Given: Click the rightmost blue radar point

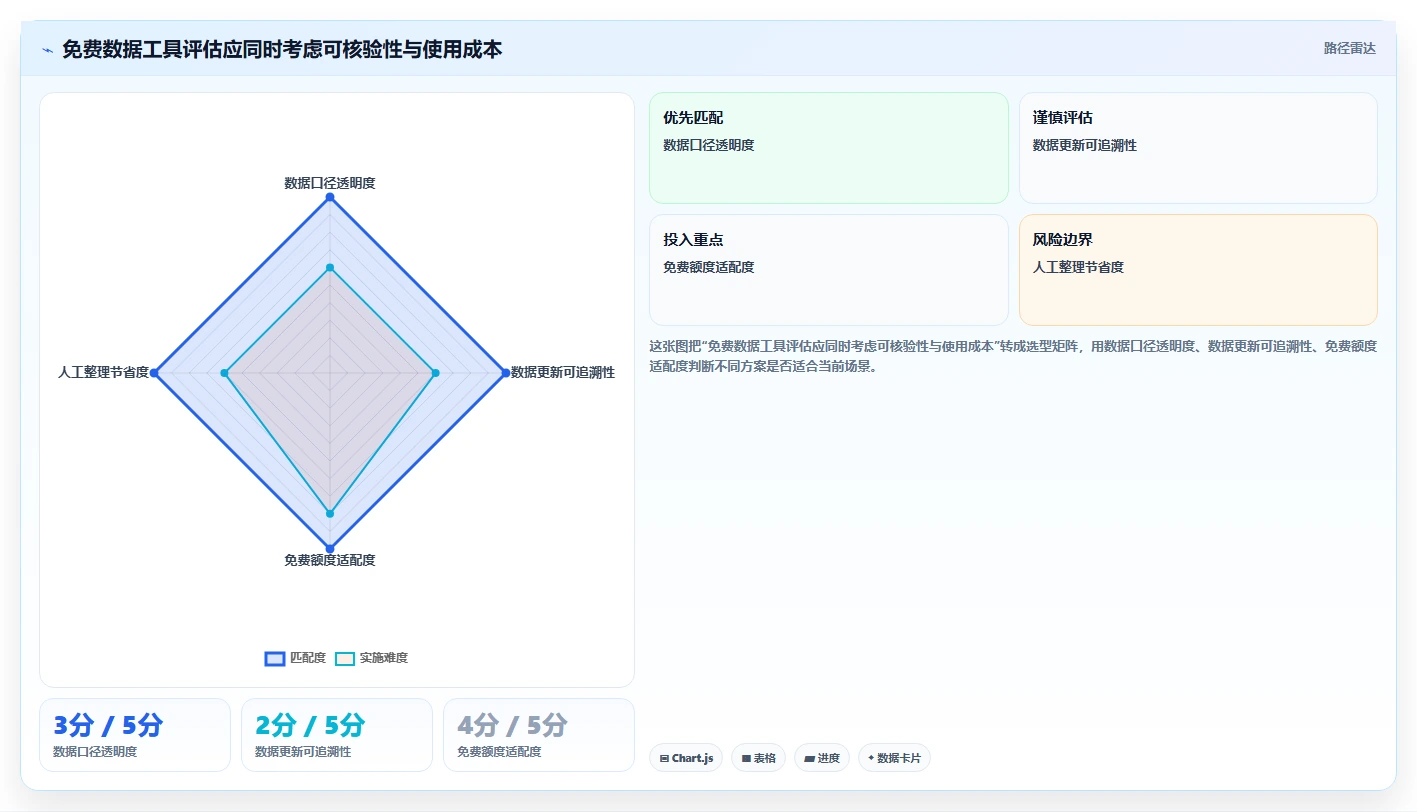Looking at the screenshot, I should pos(505,373).
